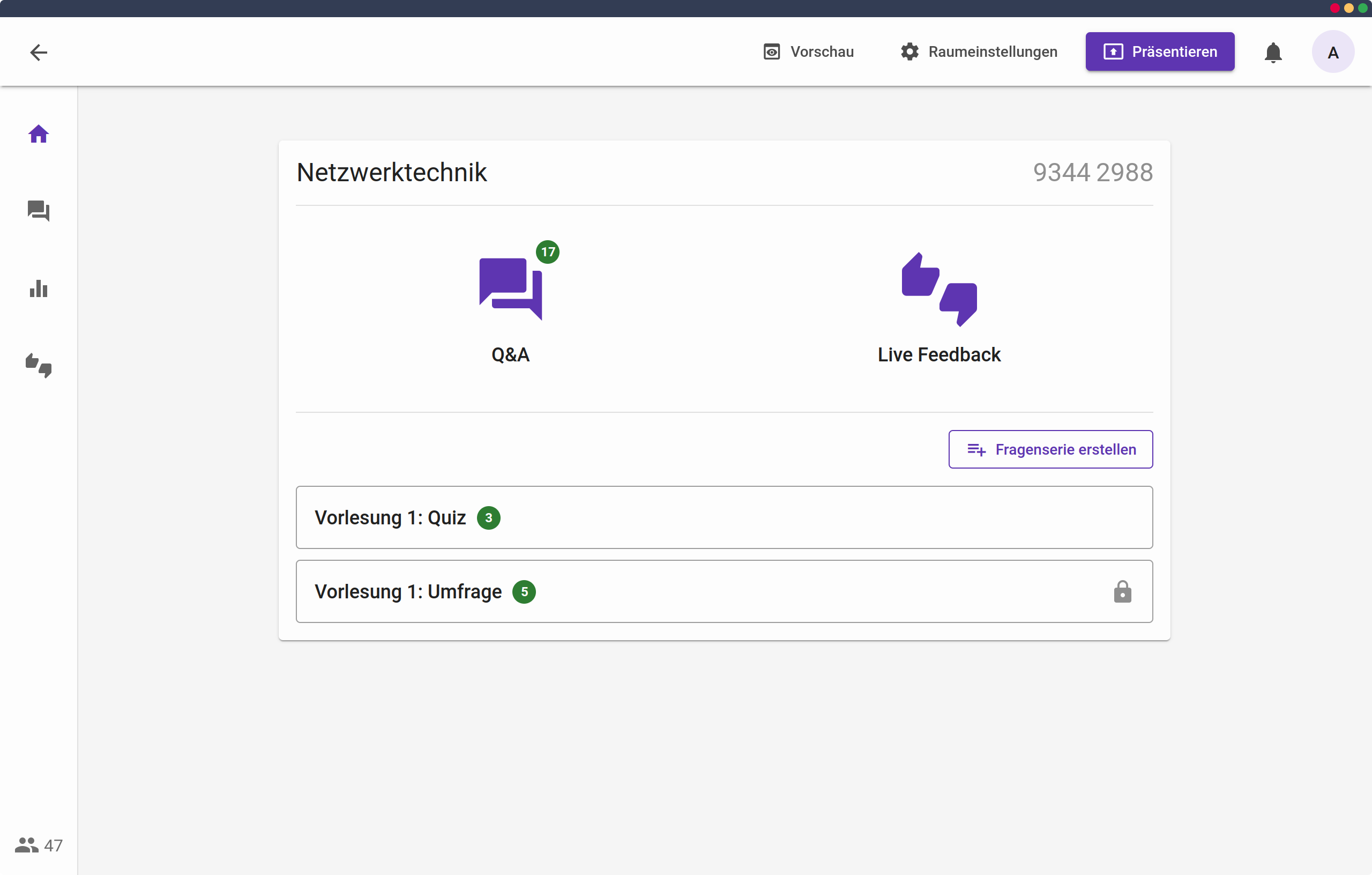Viewport: 1372px width, 875px height.
Task: Click the participants icon showing 47
Action: pyautogui.click(x=38, y=846)
